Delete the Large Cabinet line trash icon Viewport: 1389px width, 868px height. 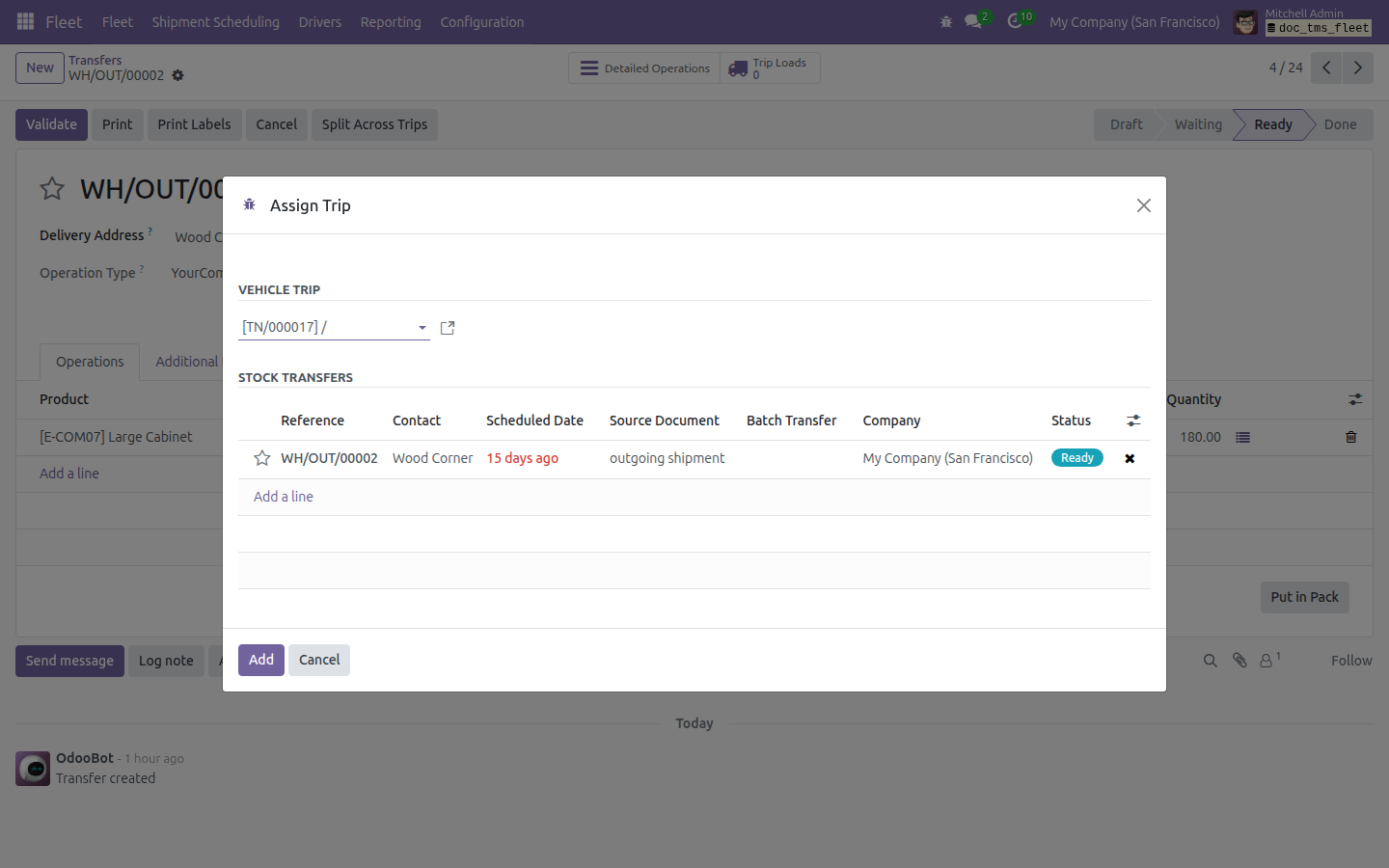pyautogui.click(x=1351, y=437)
